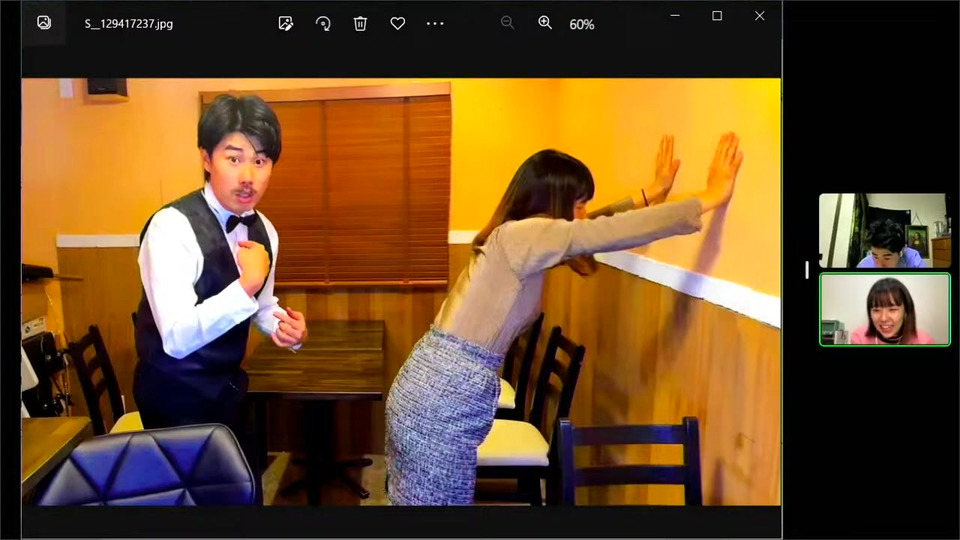Maximize the Photos window
The height and width of the screenshot is (540, 960).
point(717,15)
